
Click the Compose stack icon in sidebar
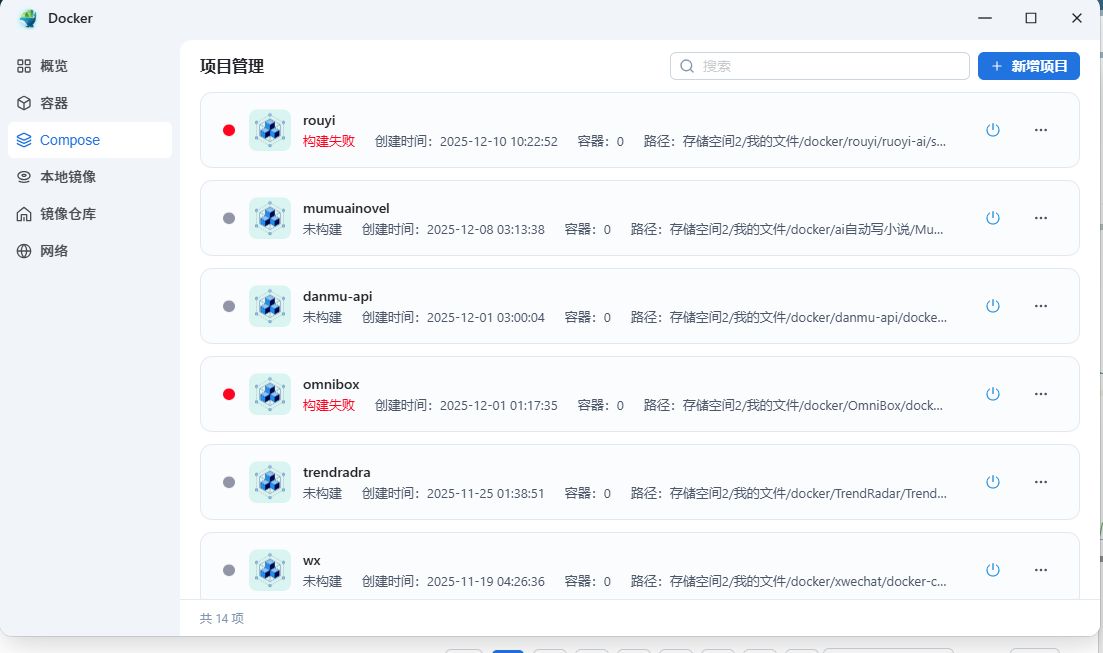click(x=24, y=139)
